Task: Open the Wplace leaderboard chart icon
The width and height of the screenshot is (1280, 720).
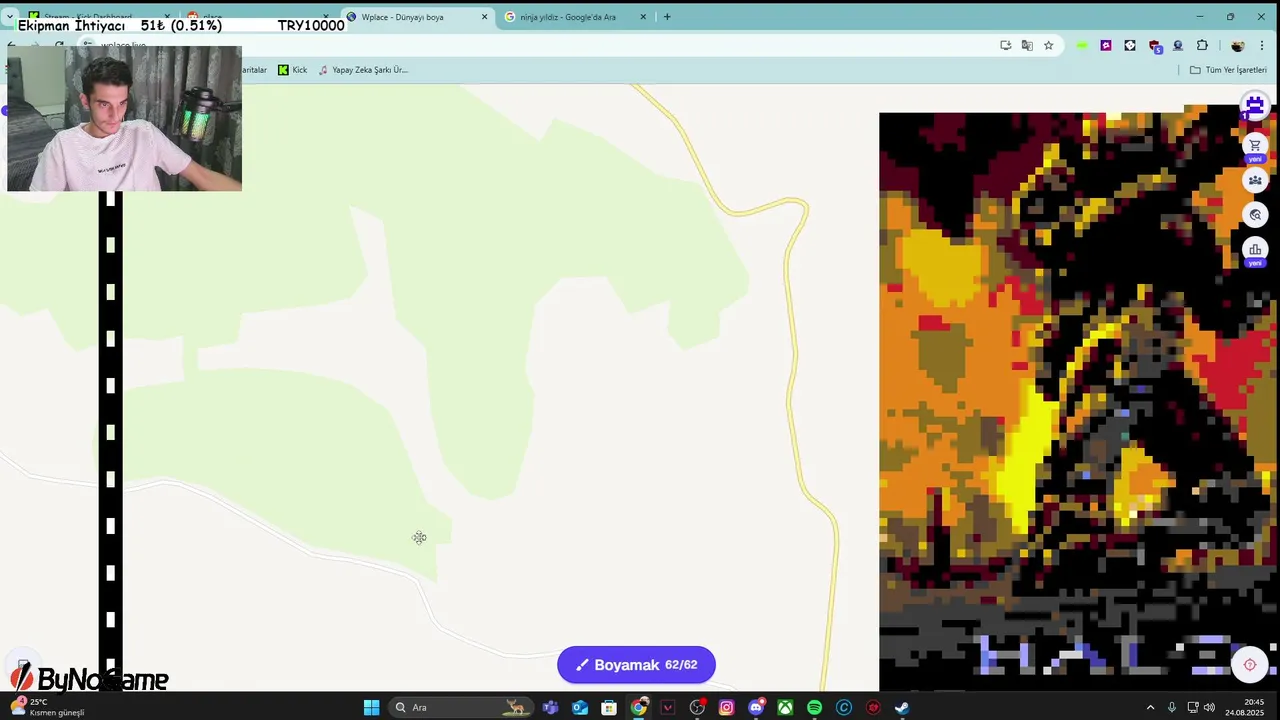Action: click(1255, 250)
